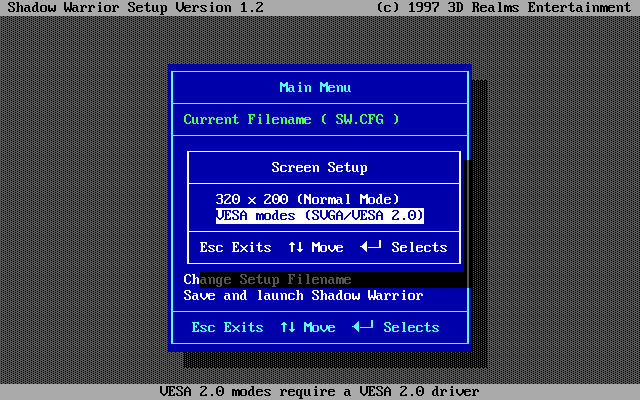The height and width of the screenshot is (400, 640).
Task: Click Current Filename ( SW.CFG ) line
Action: pos(291,119)
